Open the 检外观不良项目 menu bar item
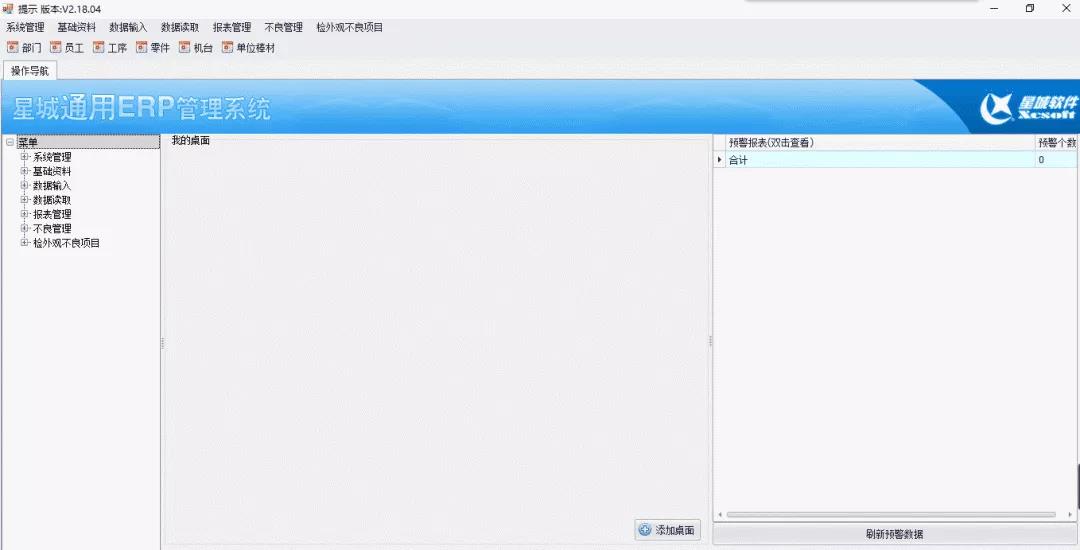The image size is (1080, 550). pyautogui.click(x=349, y=28)
